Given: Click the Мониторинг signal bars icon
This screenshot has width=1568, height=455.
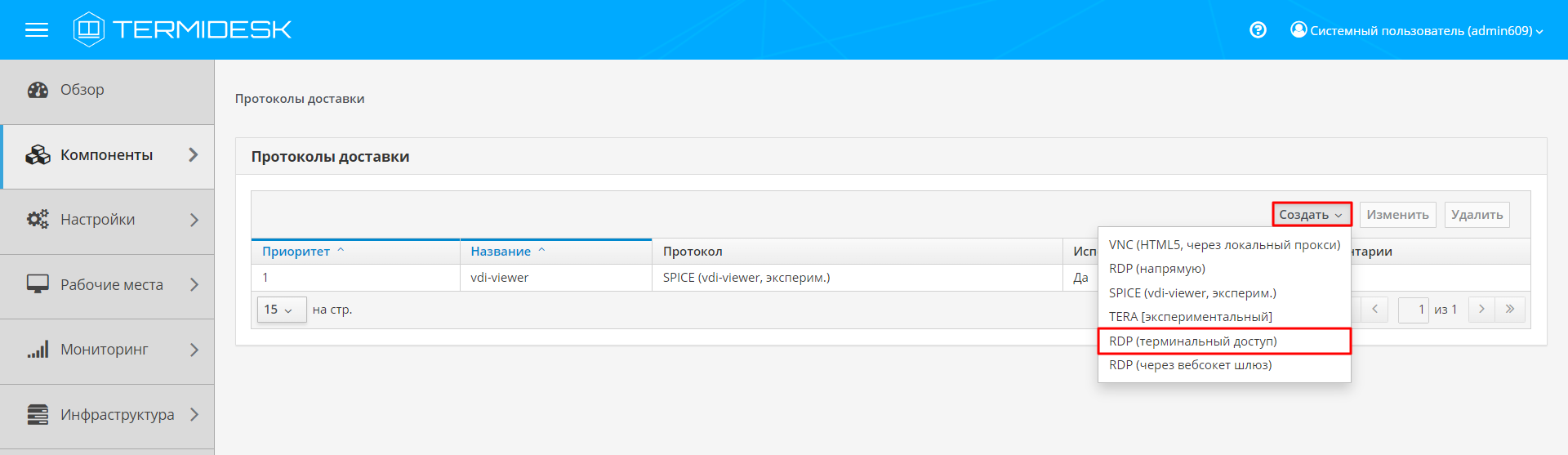Looking at the screenshot, I should point(38,350).
